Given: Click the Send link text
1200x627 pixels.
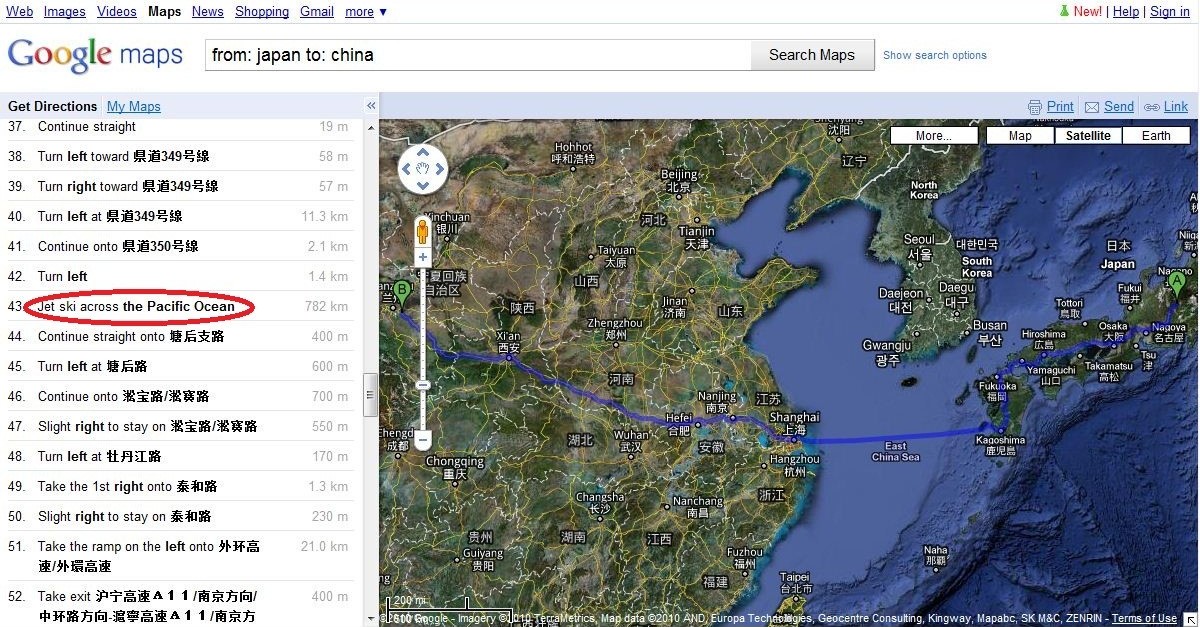Looking at the screenshot, I should (1119, 107).
